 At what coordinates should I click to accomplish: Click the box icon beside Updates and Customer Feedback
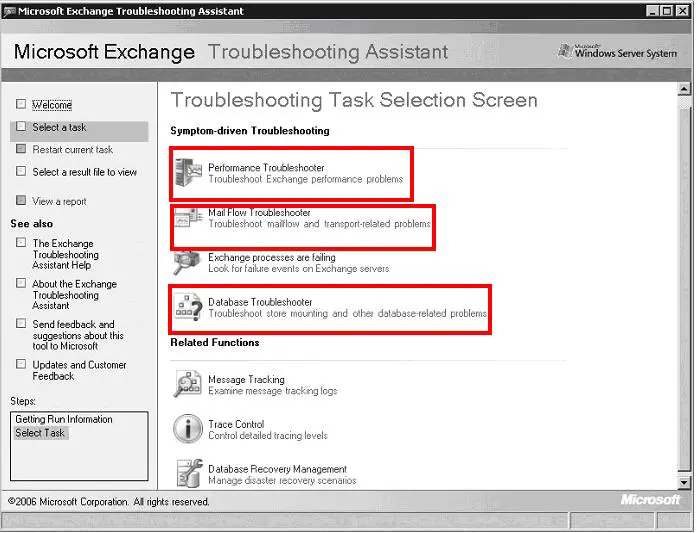(21, 364)
